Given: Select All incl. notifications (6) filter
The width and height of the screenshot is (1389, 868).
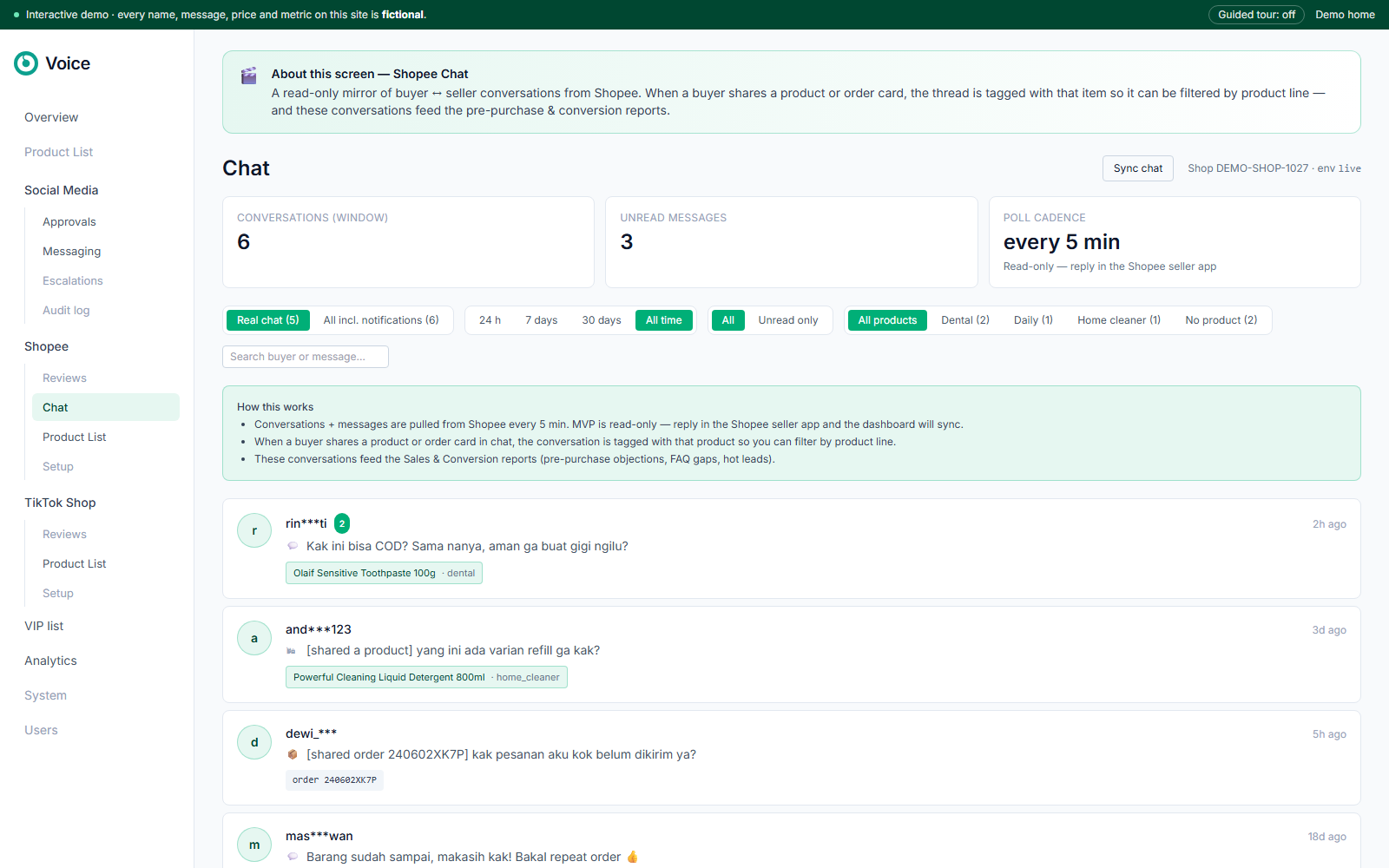Looking at the screenshot, I should click(381, 320).
